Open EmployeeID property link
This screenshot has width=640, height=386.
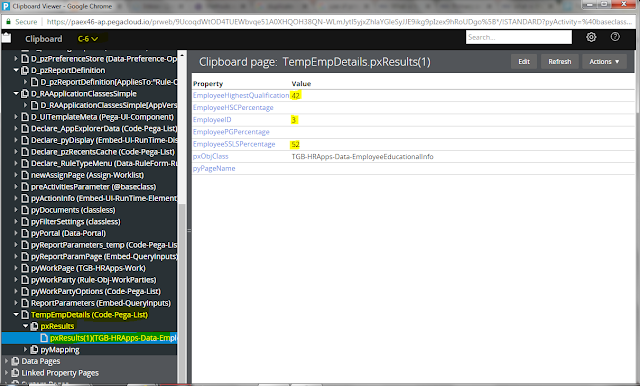click(x=212, y=120)
